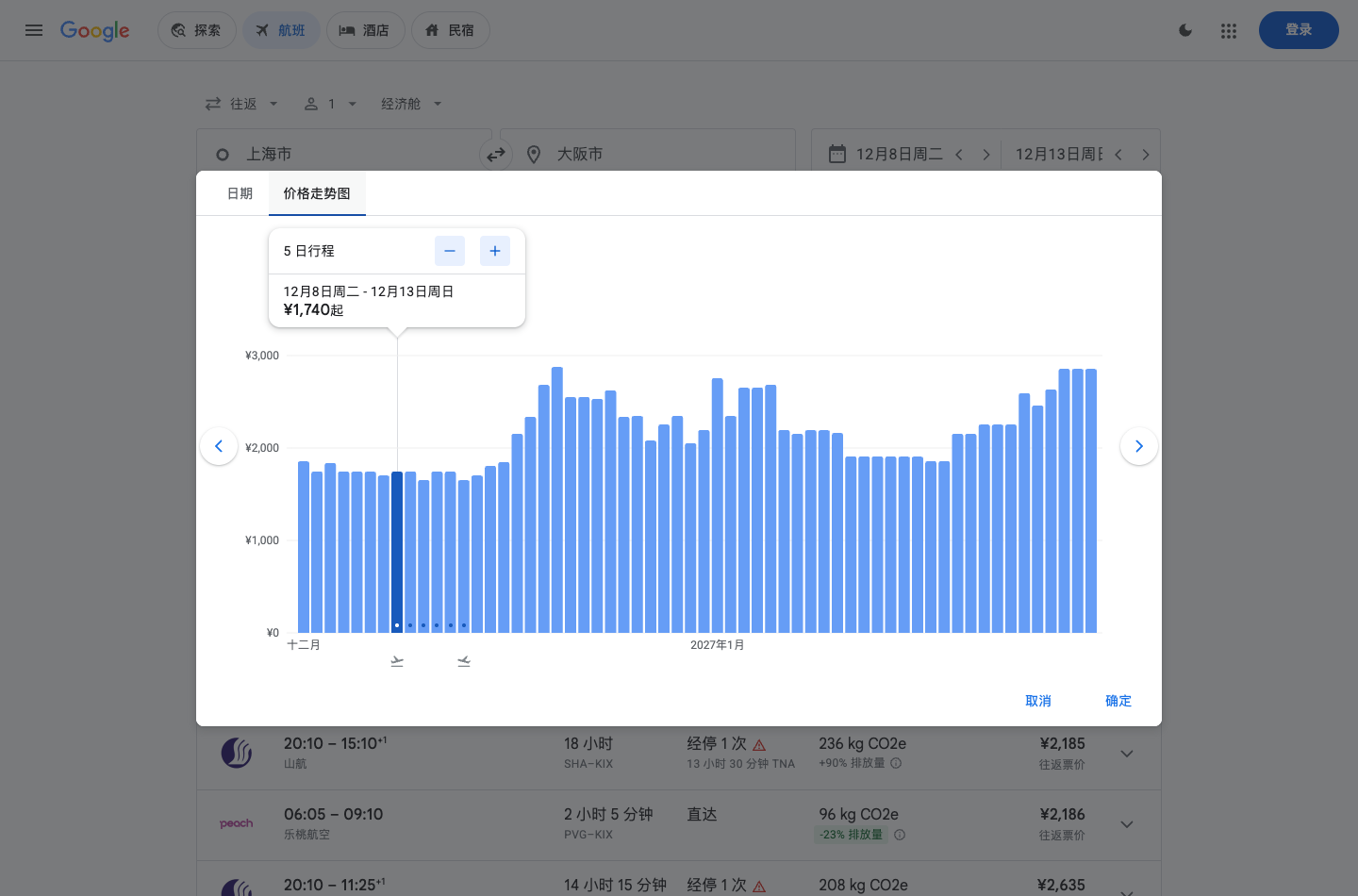Open the 酒店 hotels tab
This screenshot has width=1358, height=896.
365,30
